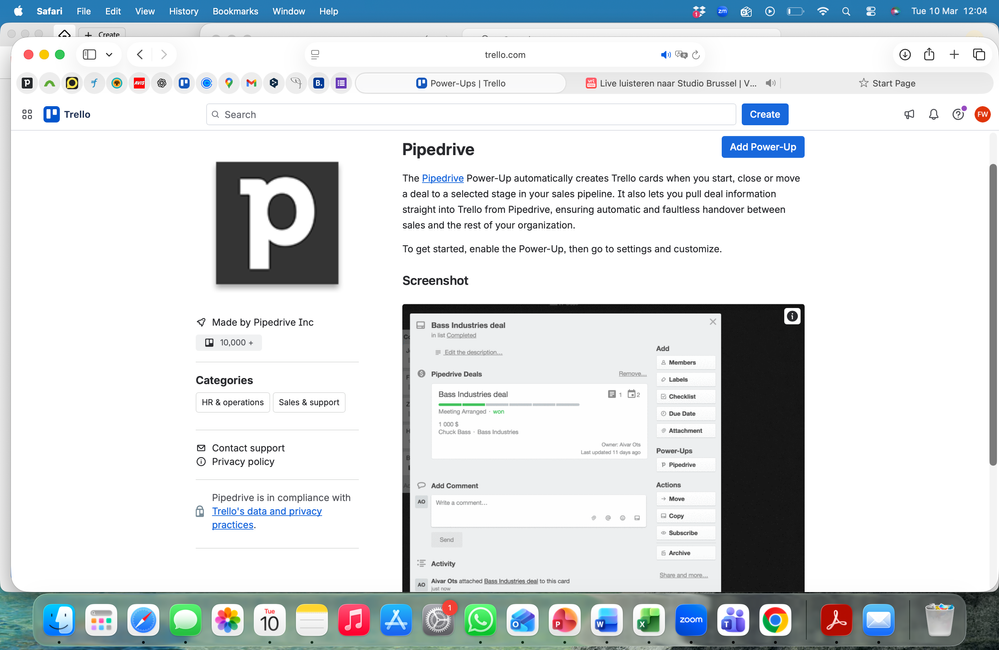
Task: Show Safari tab overview icon
Action: [979, 55]
